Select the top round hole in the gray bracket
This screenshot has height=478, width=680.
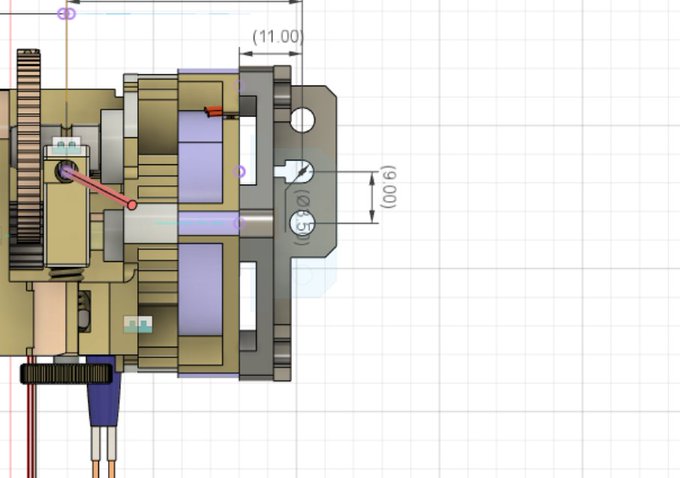click(x=302, y=120)
